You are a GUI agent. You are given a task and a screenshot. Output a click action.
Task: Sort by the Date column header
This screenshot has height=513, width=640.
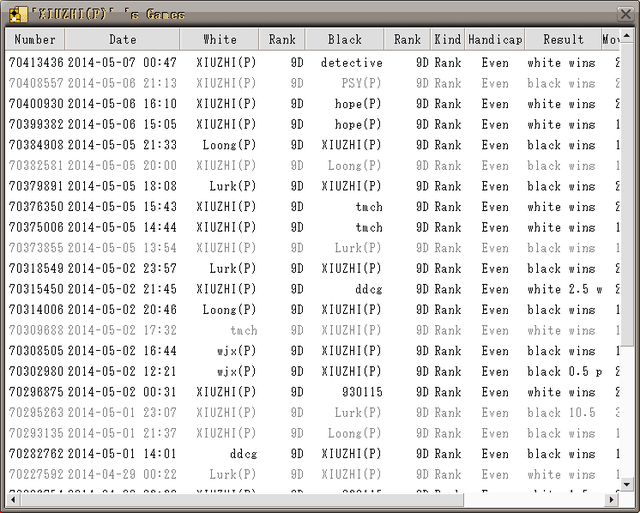tap(122, 40)
